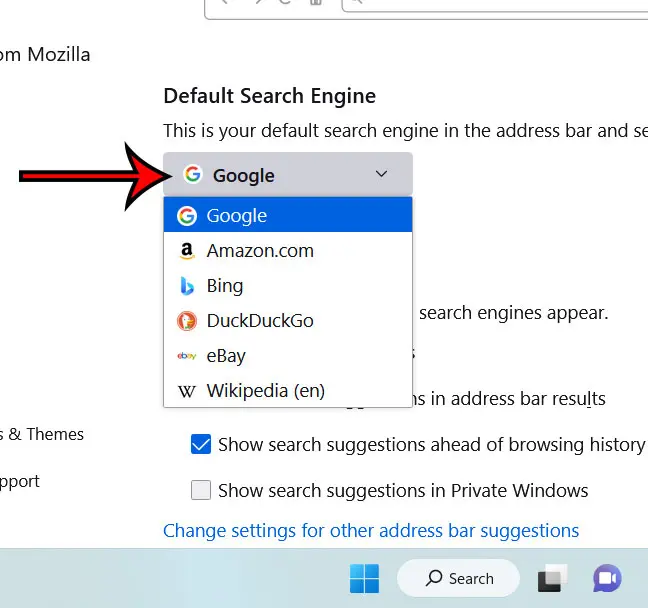Screen dimensions: 648x608
Task: Uncheck Show search suggestions ahead of browsing history
Action: point(201,444)
